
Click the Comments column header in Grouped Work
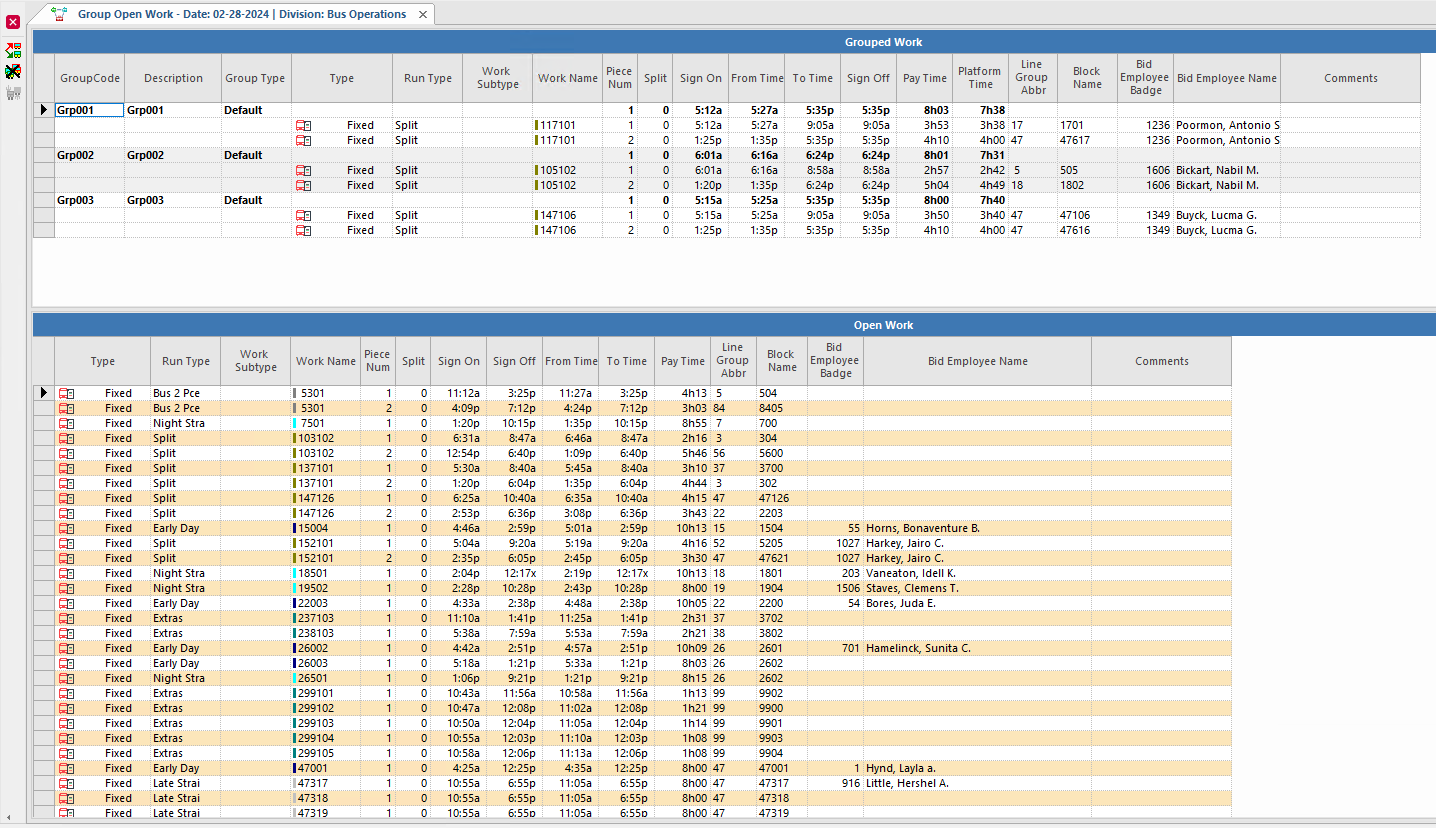[1350, 77]
